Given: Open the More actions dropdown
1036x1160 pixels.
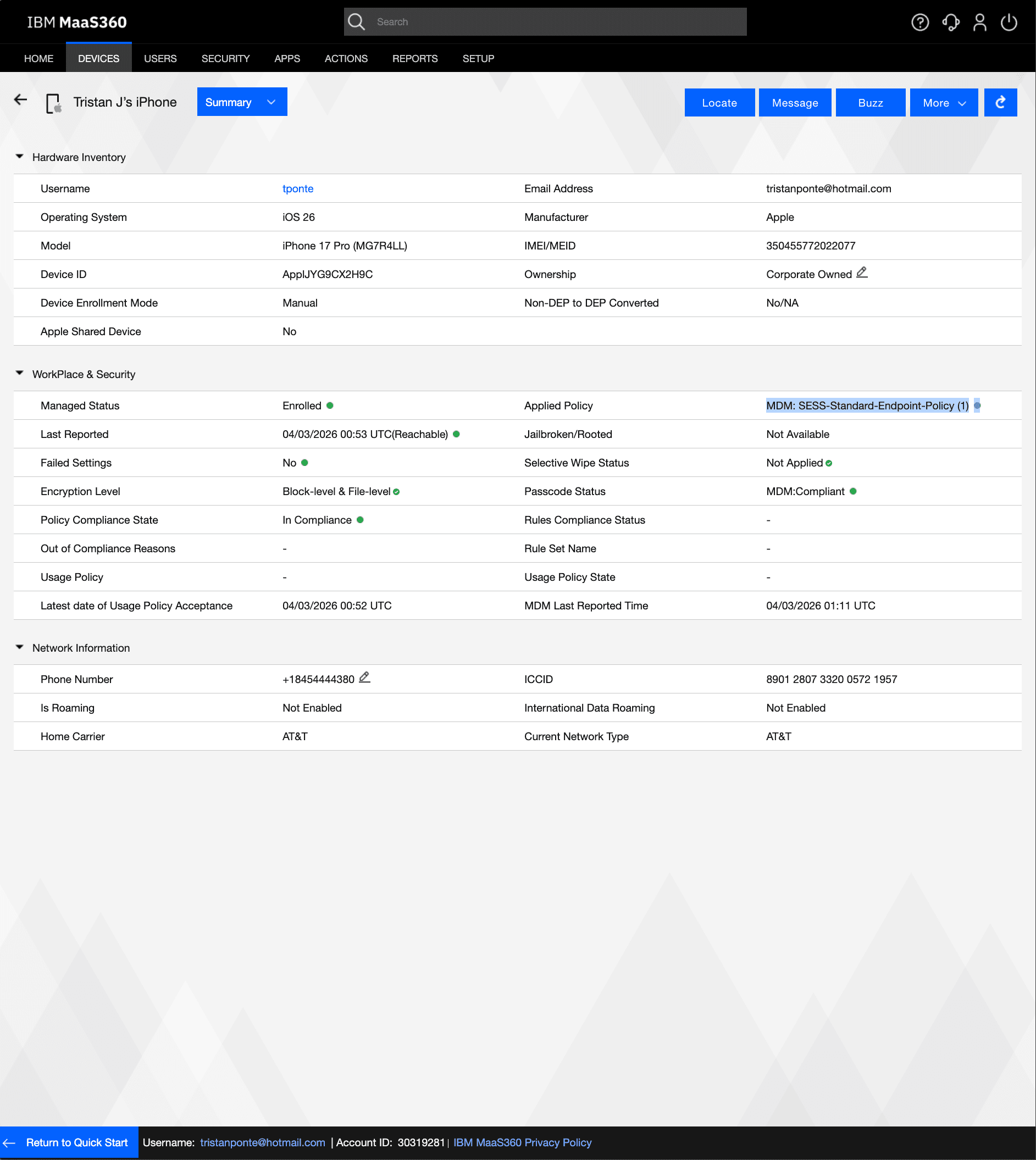Looking at the screenshot, I should (944, 102).
